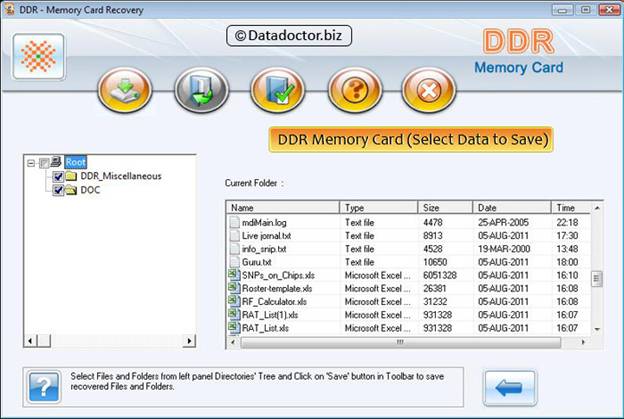Sort by the Time column header
This screenshot has height=419, width=624.
[x=571, y=208]
